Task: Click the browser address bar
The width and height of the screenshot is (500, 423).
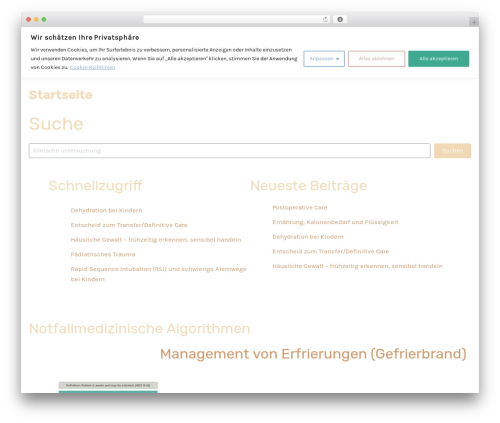Action: pyautogui.click(x=237, y=19)
